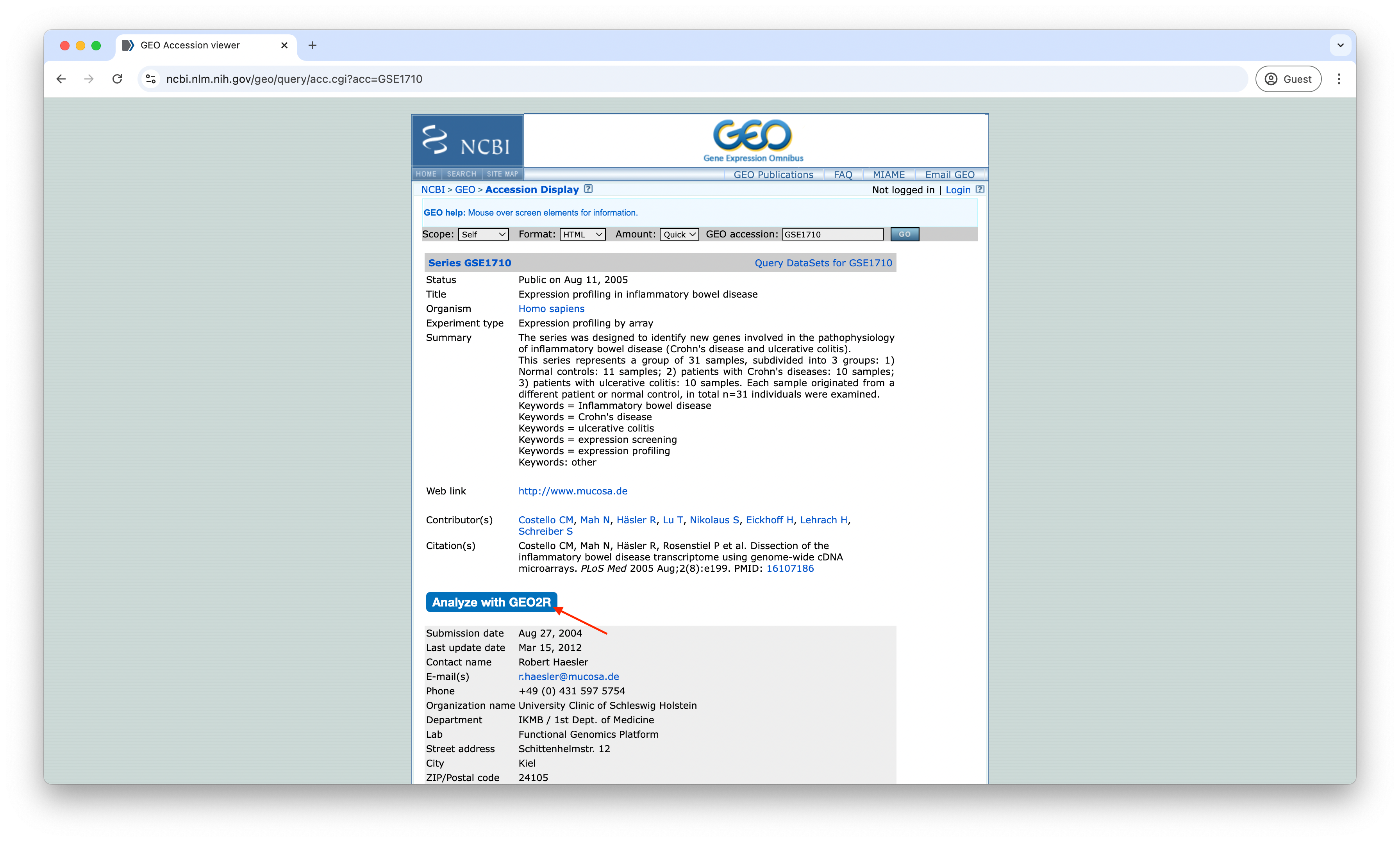Viewport: 1400px width, 842px height.
Task: Open the SEARCH nav item
Action: point(461,174)
